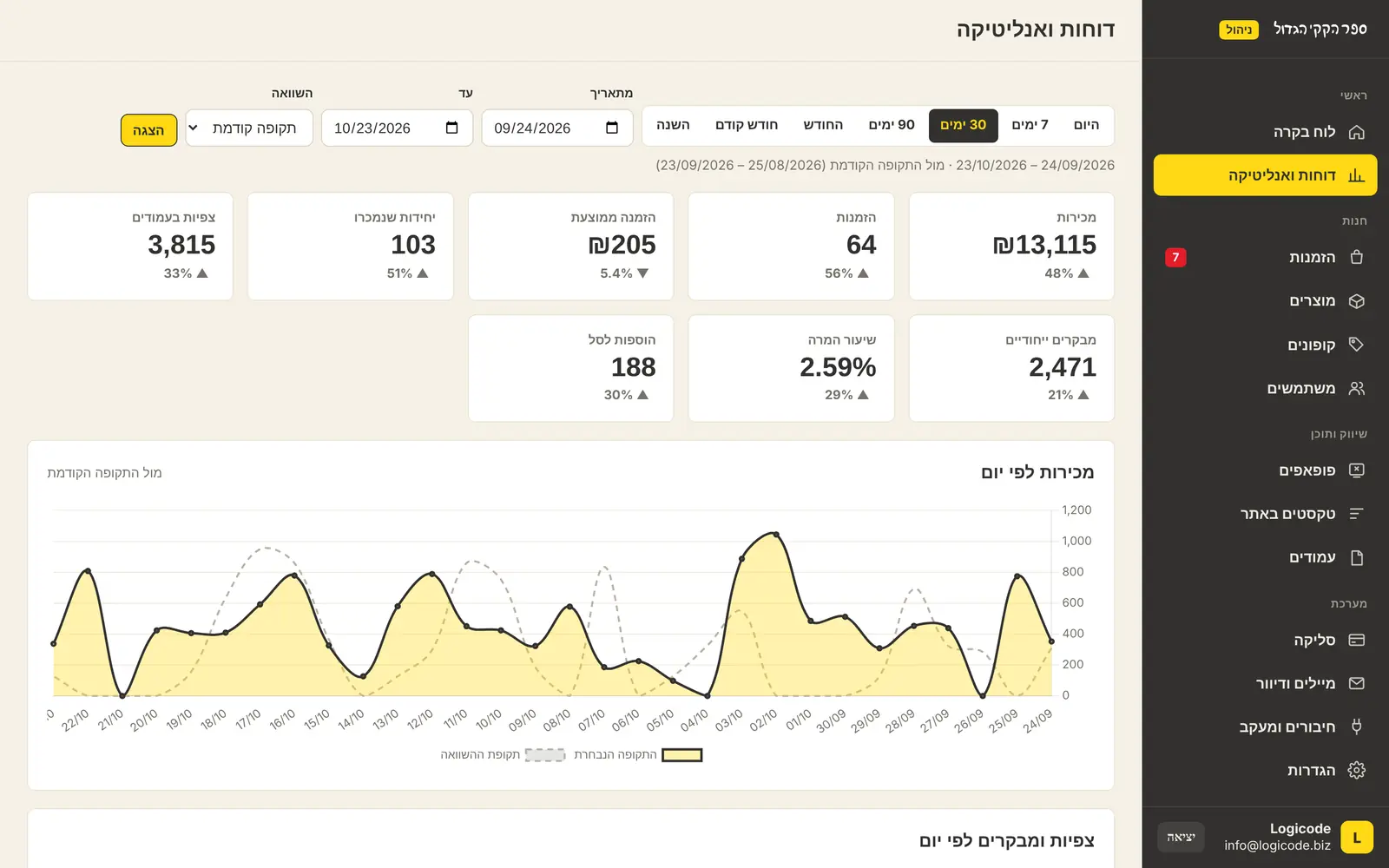Click the envelope icon for מיילים ודיוור

[1357, 683]
